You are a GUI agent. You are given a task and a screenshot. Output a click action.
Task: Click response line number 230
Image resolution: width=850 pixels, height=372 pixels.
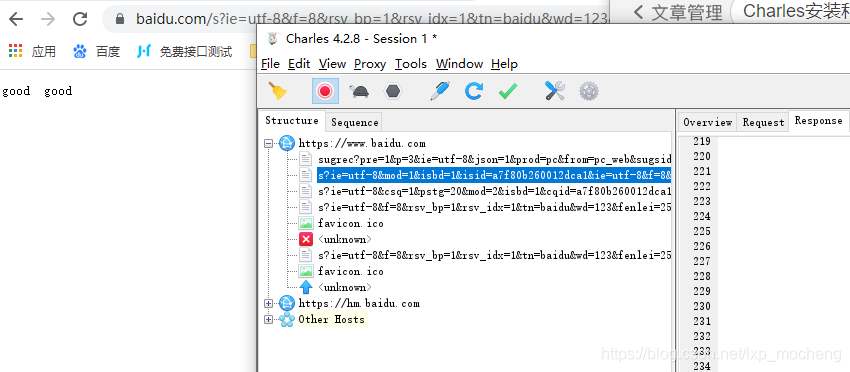pos(701,306)
